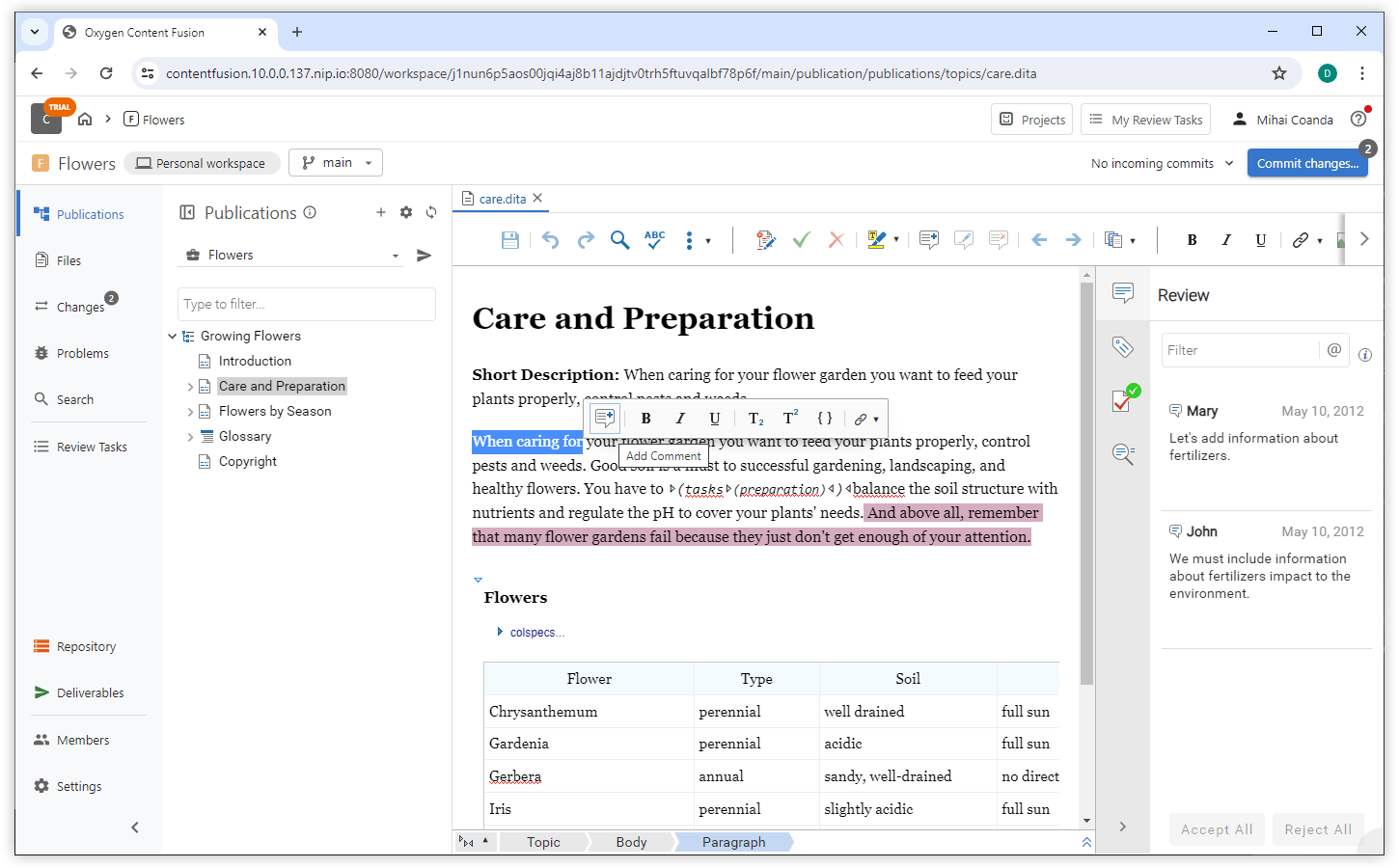The height and width of the screenshot is (868, 1399).
Task: Open the Validation side panel icon
Action: (1124, 399)
